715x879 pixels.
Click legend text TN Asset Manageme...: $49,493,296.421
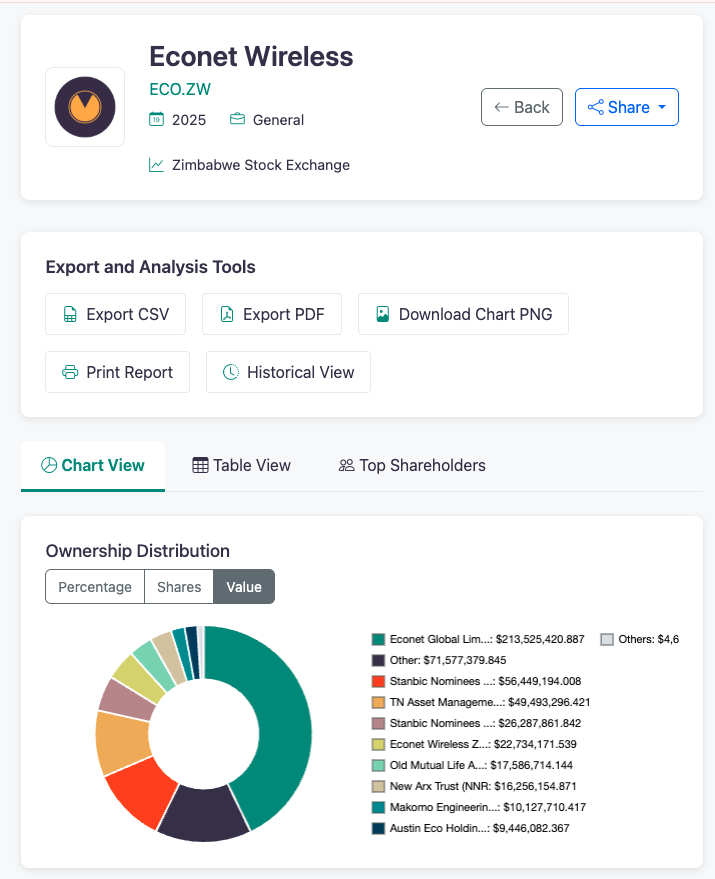pyautogui.click(x=490, y=702)
